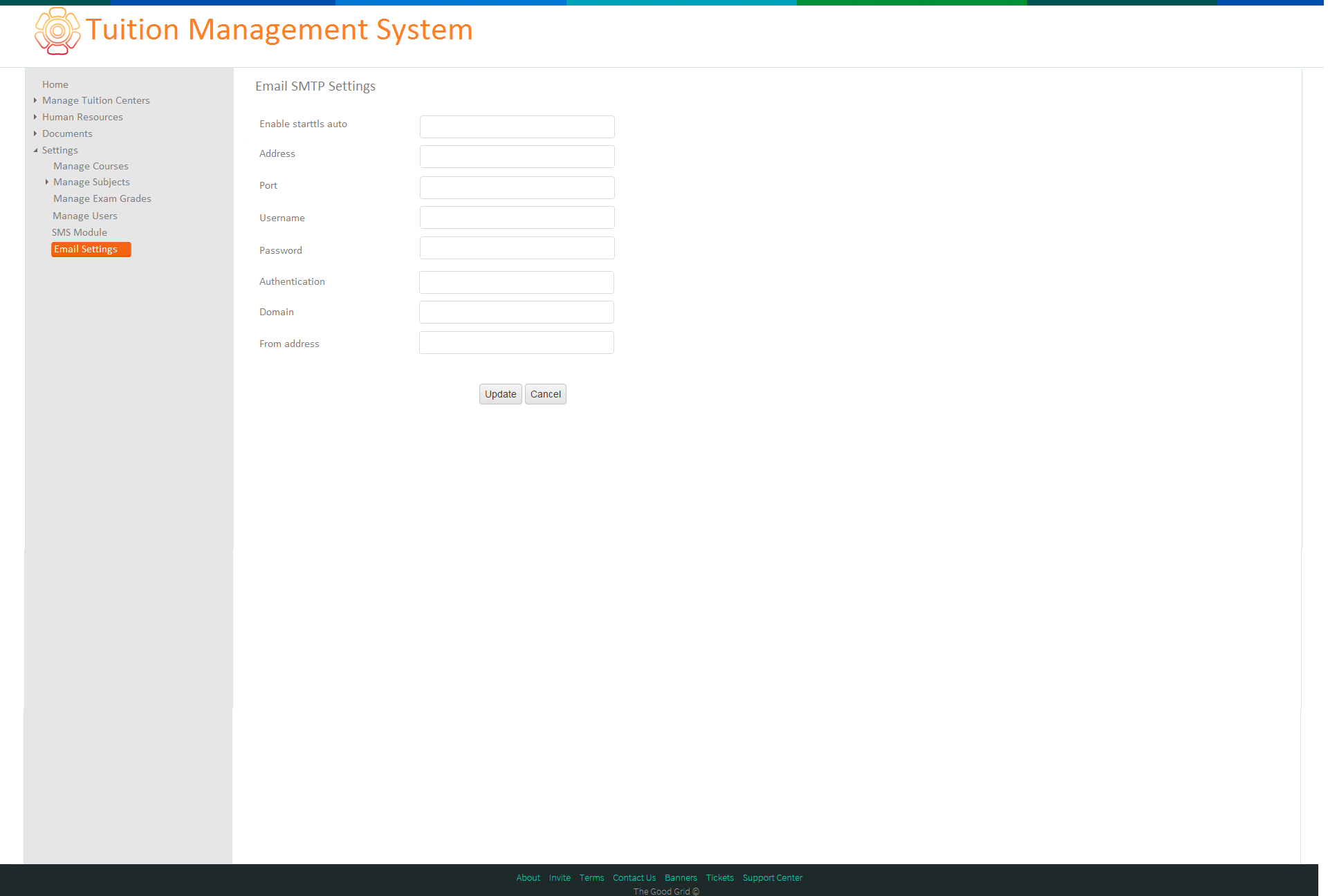The image size is (1328, 896).
Task: Open the Support Center footer link
Action: [x=773, y=878]
